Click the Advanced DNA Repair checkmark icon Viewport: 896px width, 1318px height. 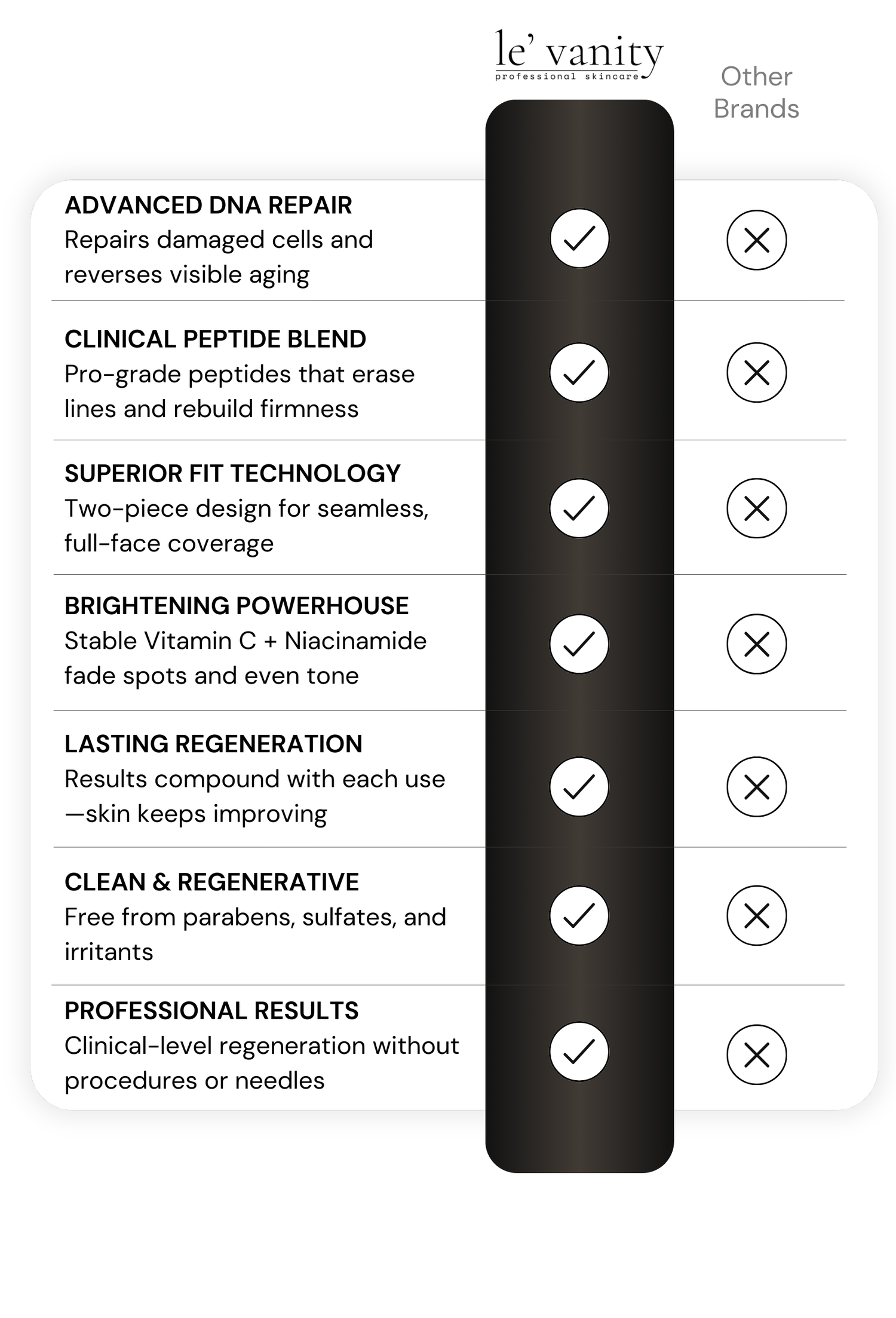click(x=579, y=238)
